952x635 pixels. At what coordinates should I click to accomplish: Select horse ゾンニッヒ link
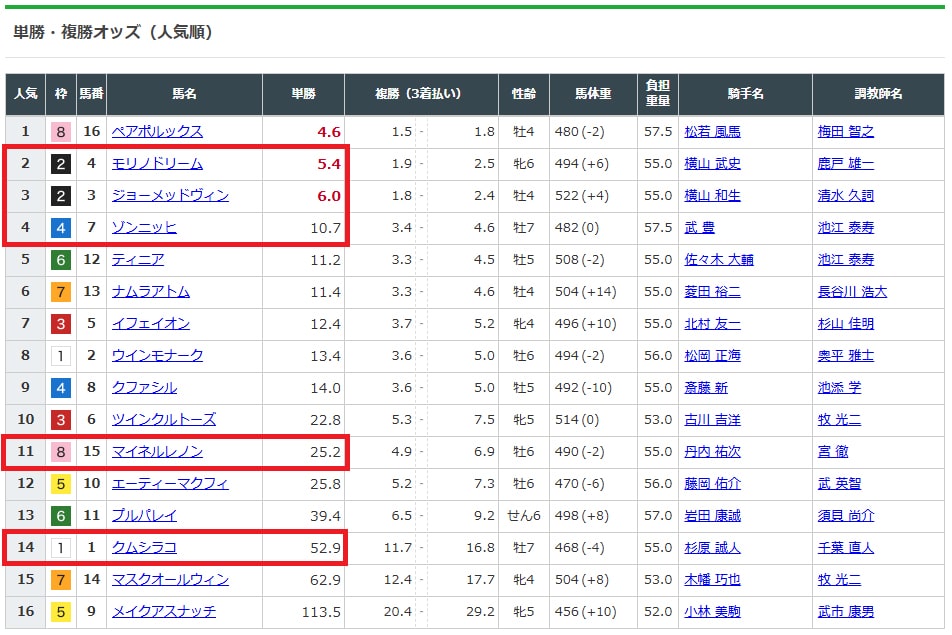[144, 228]
